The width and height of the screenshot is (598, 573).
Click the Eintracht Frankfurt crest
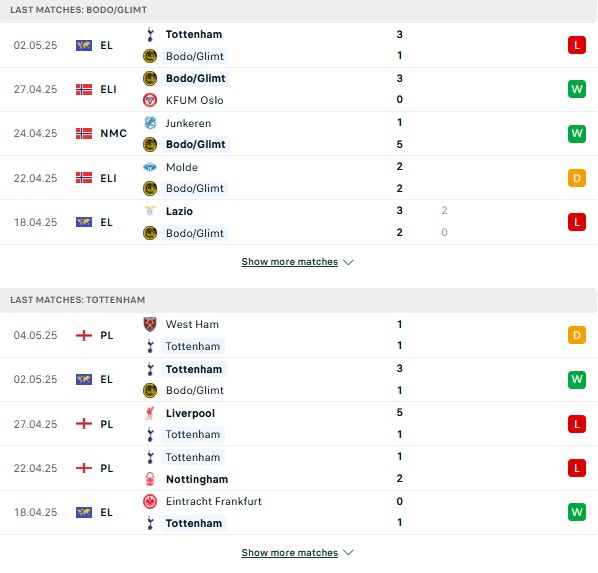150,501
